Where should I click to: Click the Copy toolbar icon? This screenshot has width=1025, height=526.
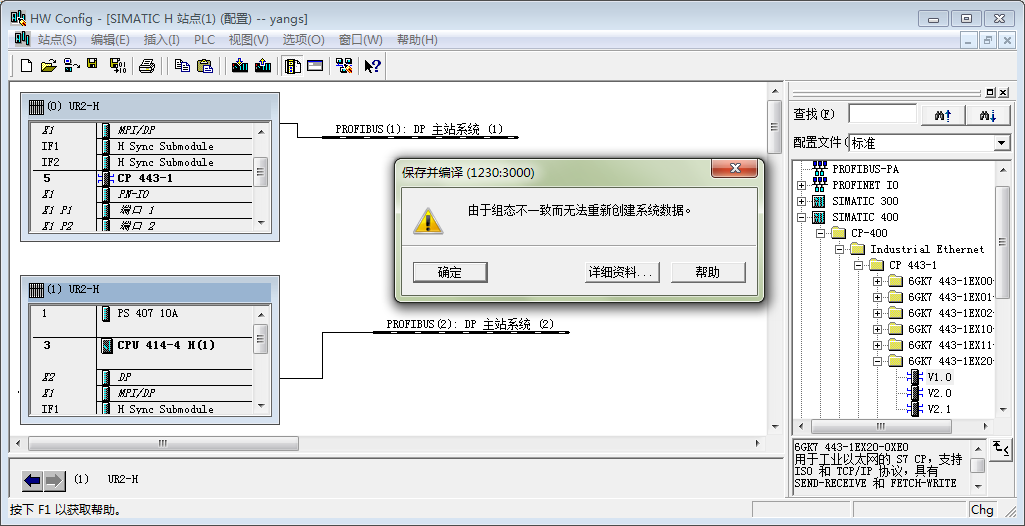pyautogui.click(x=182, y=65)
